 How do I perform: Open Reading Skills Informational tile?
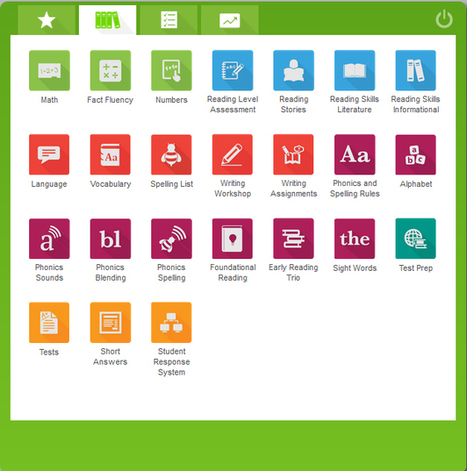416,70
